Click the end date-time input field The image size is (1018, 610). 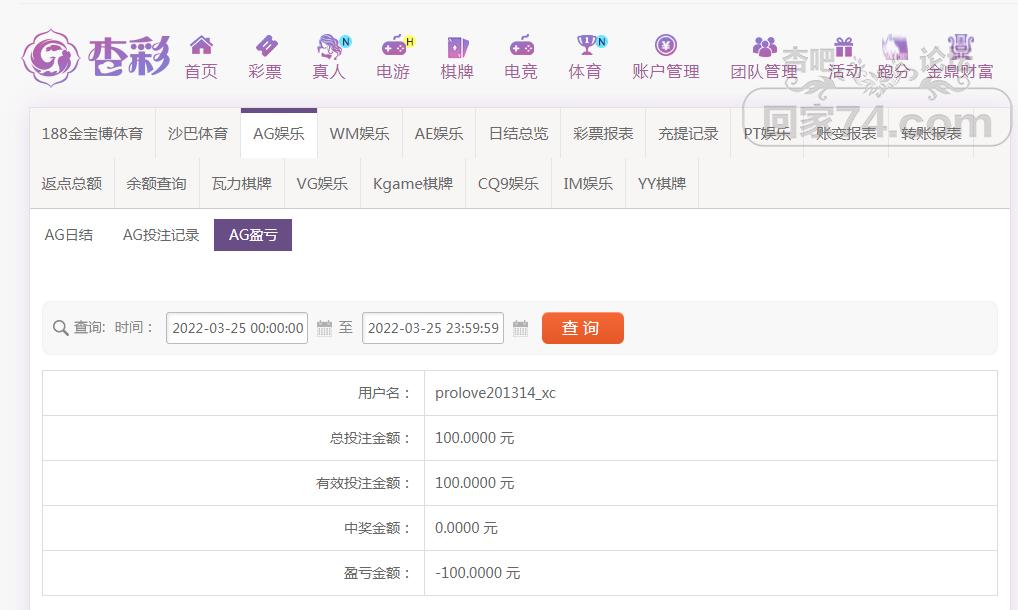coord(433,328)
